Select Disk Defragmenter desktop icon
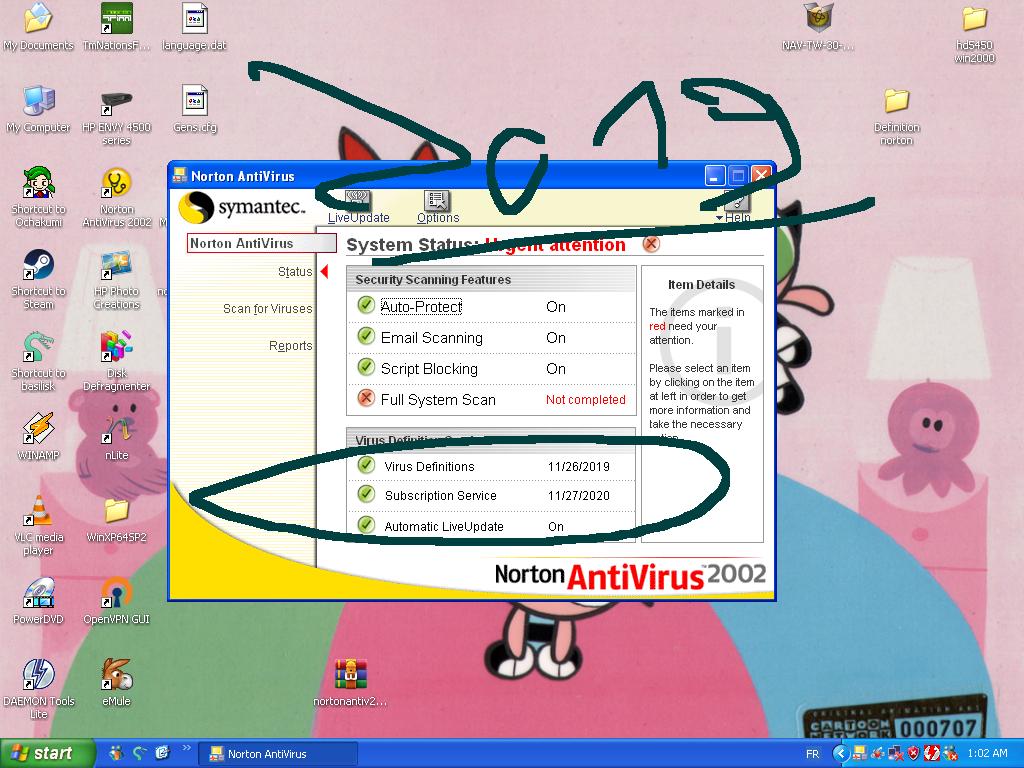1024x768 pixels. tap(116, 361)
